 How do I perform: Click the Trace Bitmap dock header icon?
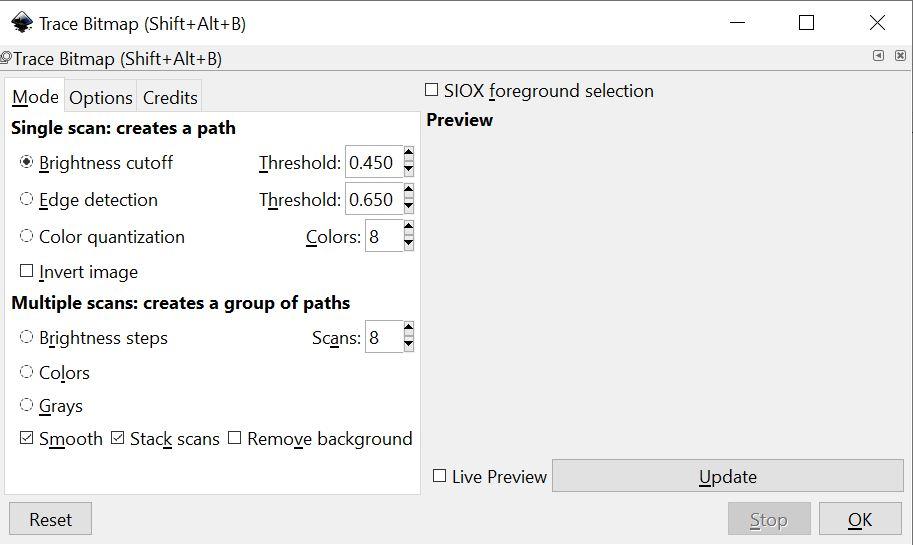(6, 59)
